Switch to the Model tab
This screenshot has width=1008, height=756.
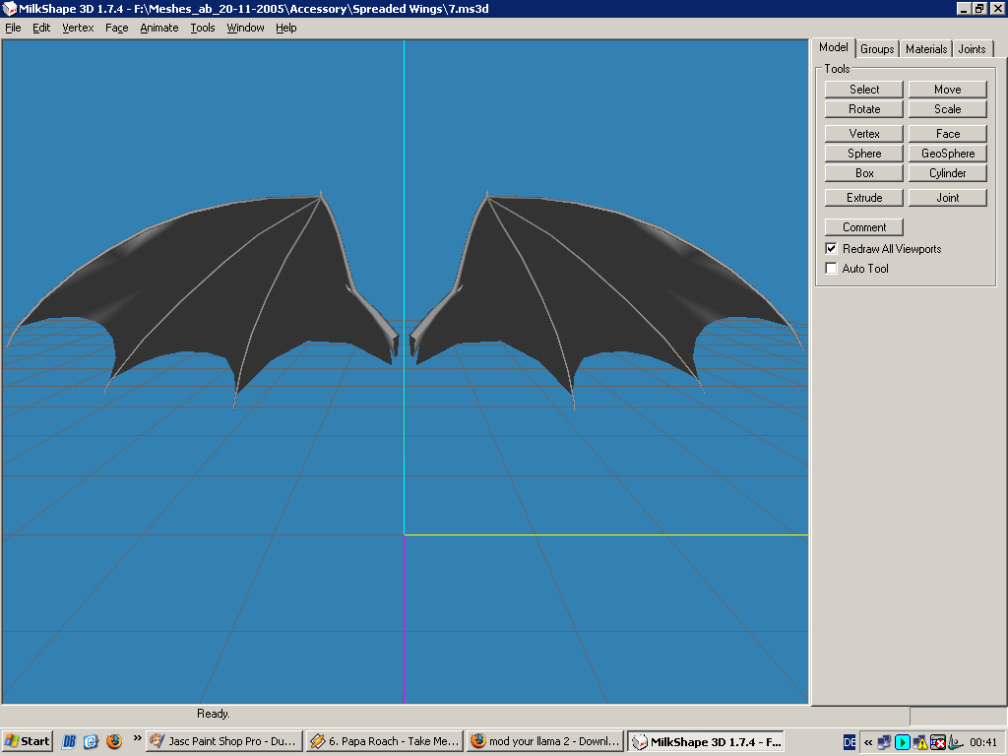click(x=833, y=48)
